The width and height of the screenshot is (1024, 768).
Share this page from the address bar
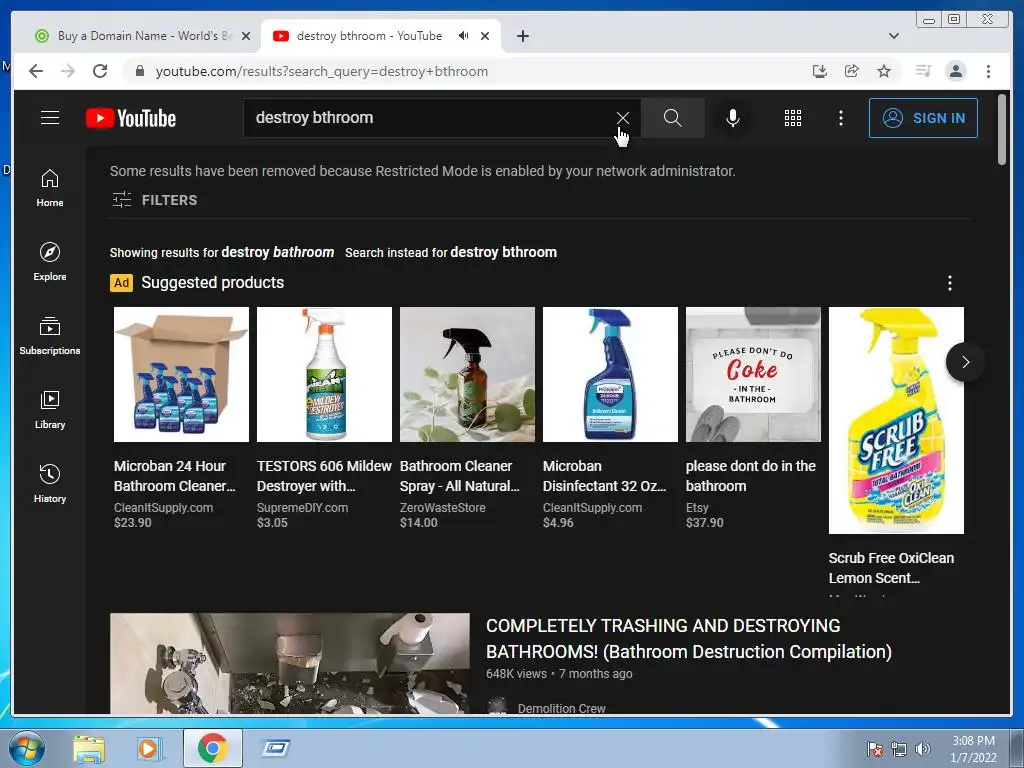pyautogui.click(x=852, y=71)
